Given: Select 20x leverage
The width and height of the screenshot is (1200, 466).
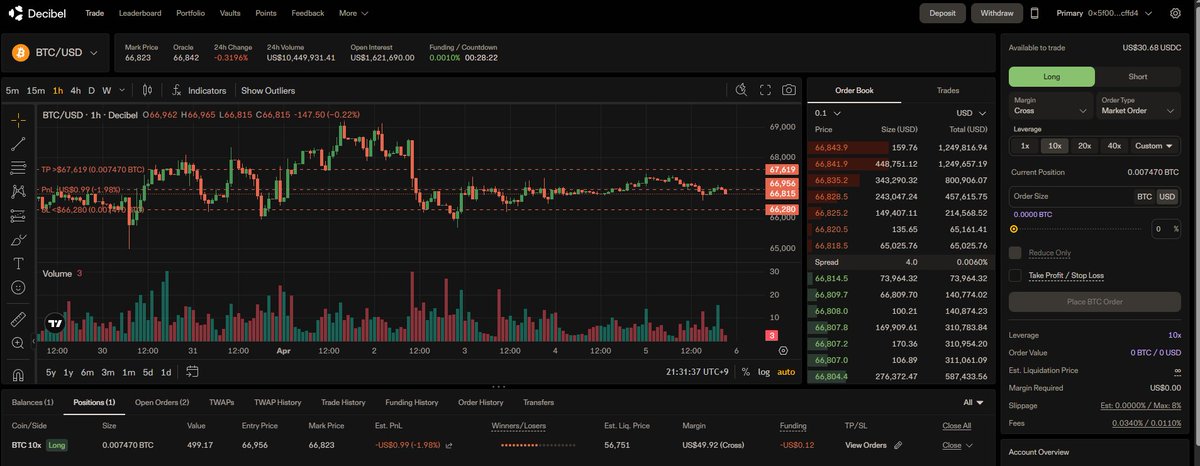Looking at the screenshot, I should (1084, 146).
